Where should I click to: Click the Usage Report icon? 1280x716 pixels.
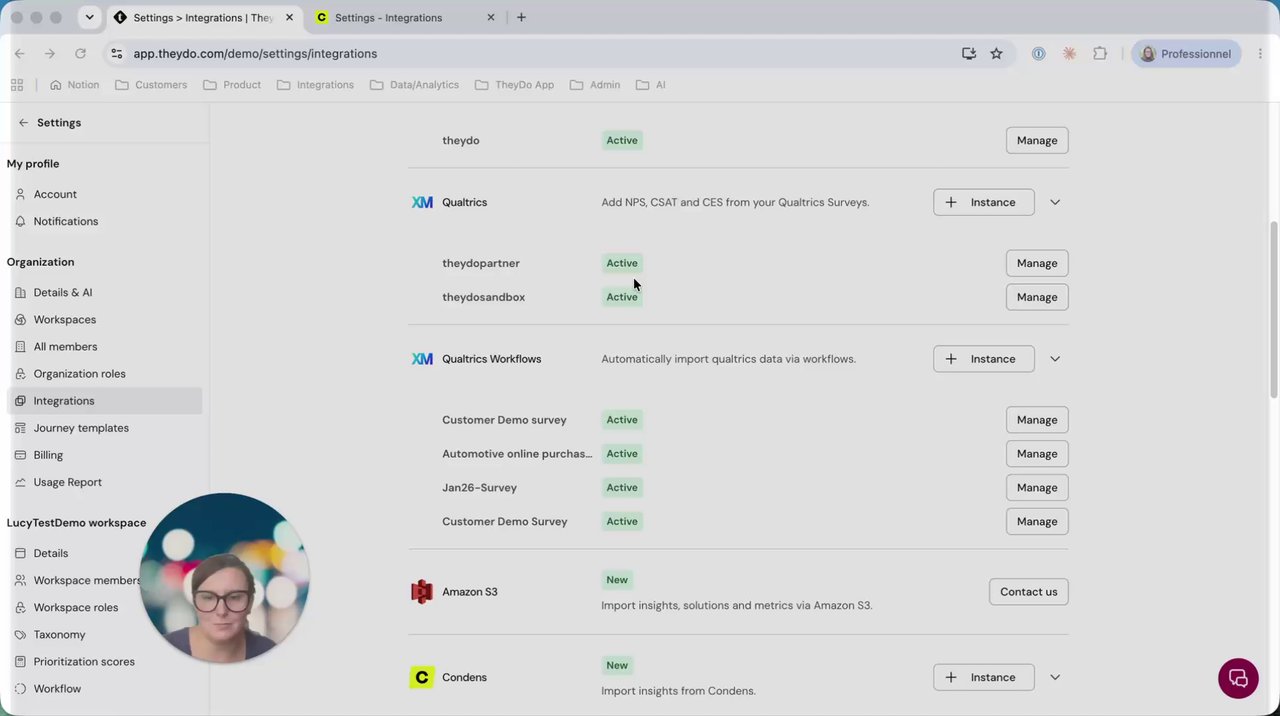click(x=20, y=481)
